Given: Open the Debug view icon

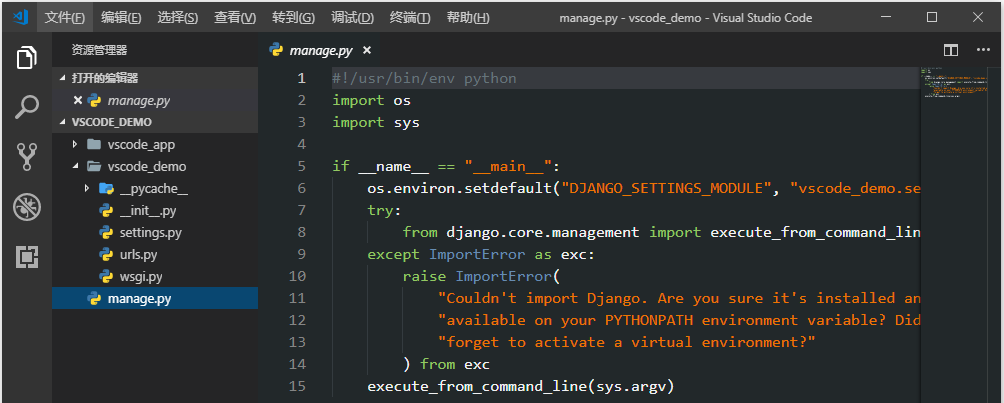Looking at the screenshot, I should (x=26, y=207).
